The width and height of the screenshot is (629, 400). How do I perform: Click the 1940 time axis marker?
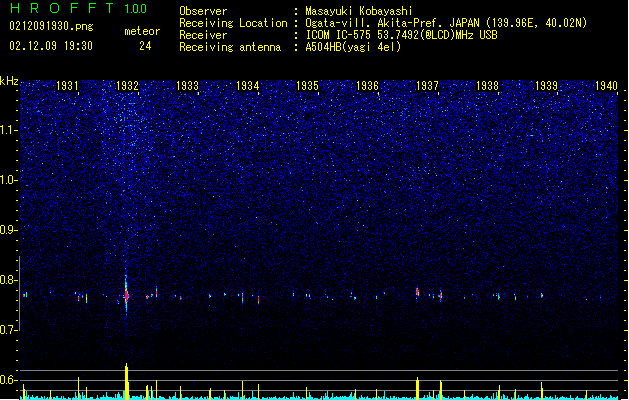pos(606,86)
